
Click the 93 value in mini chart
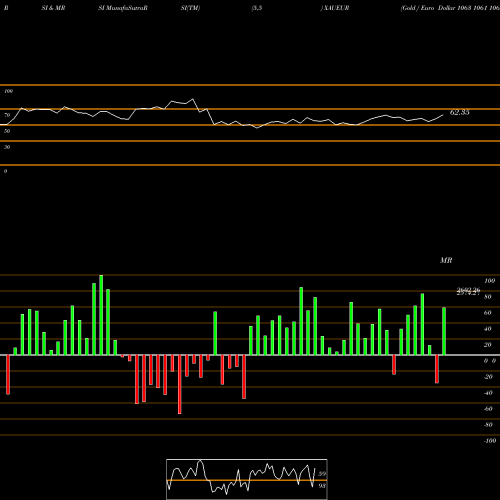click(322, 486)
